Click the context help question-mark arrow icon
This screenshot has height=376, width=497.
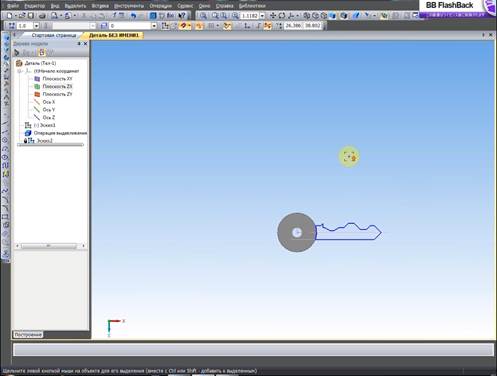pyautogui.click(x=182, y=15)
